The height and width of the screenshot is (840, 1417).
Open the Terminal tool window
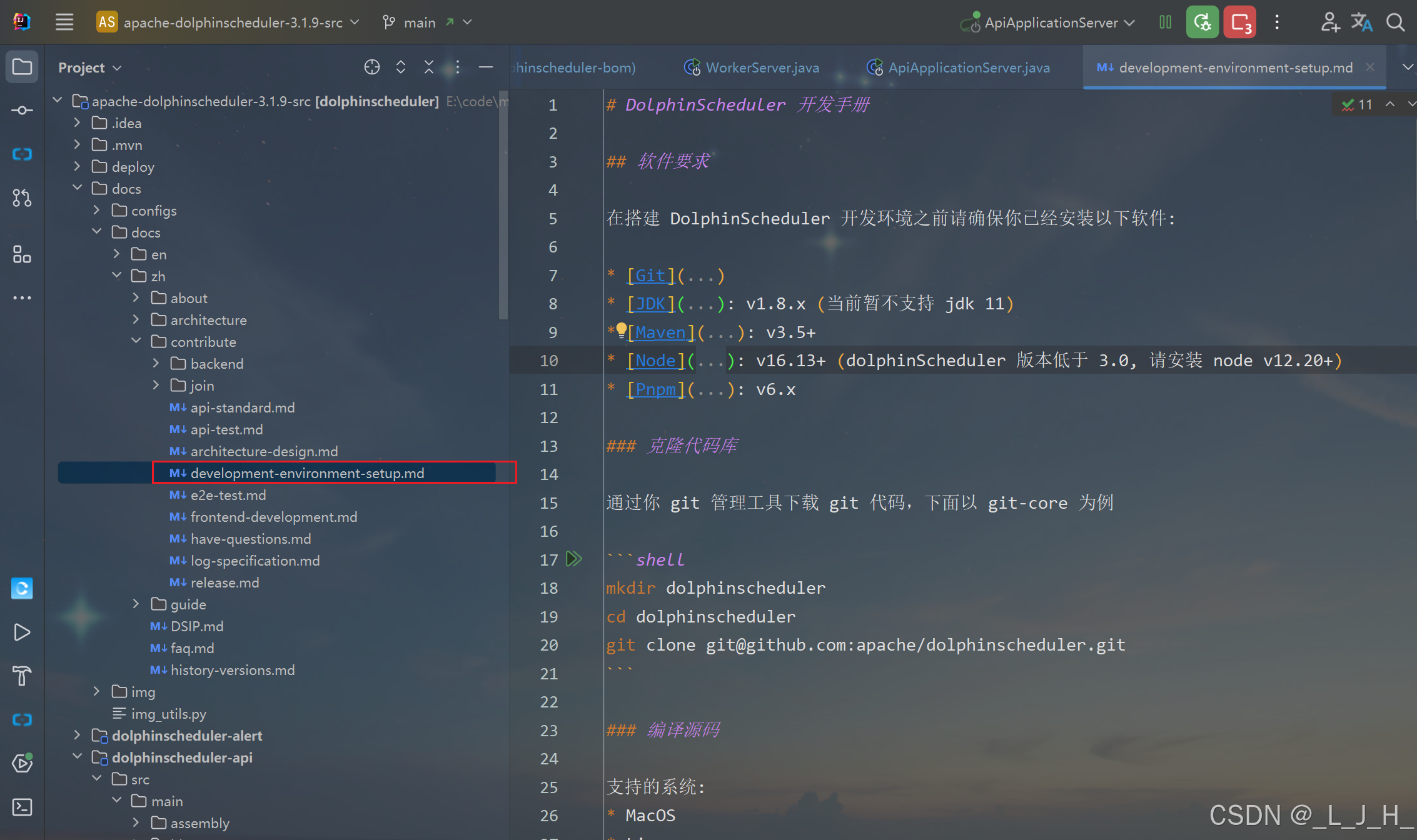click(22, 807)
